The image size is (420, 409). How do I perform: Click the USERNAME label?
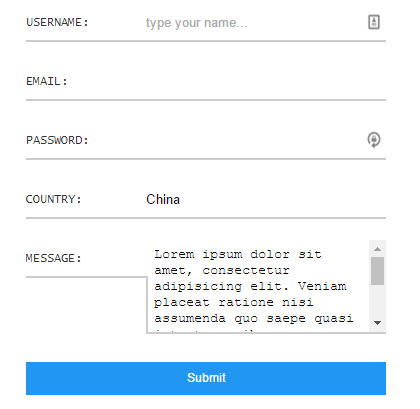pos(57,22)
